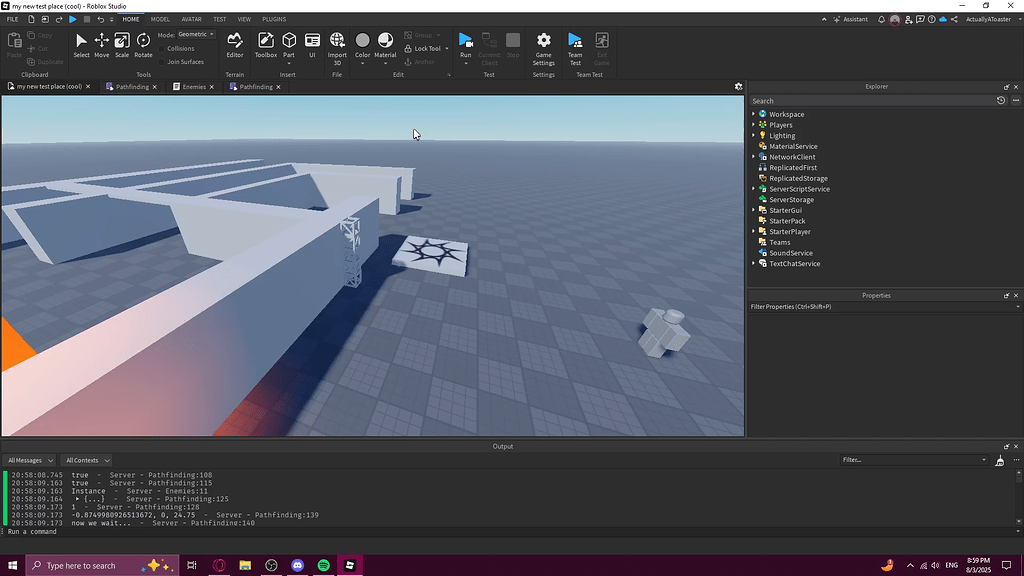Switch to the VIEW ribbon tab

coord(244,20)
